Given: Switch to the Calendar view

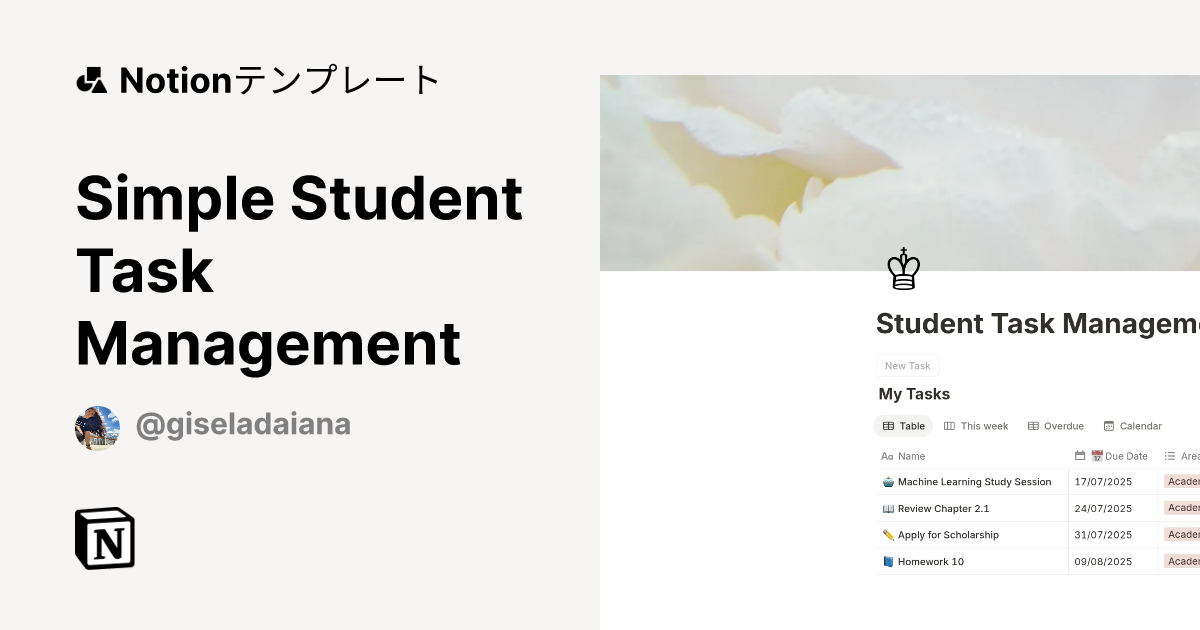Looking at the screenshot, I should pos(1132,426).
